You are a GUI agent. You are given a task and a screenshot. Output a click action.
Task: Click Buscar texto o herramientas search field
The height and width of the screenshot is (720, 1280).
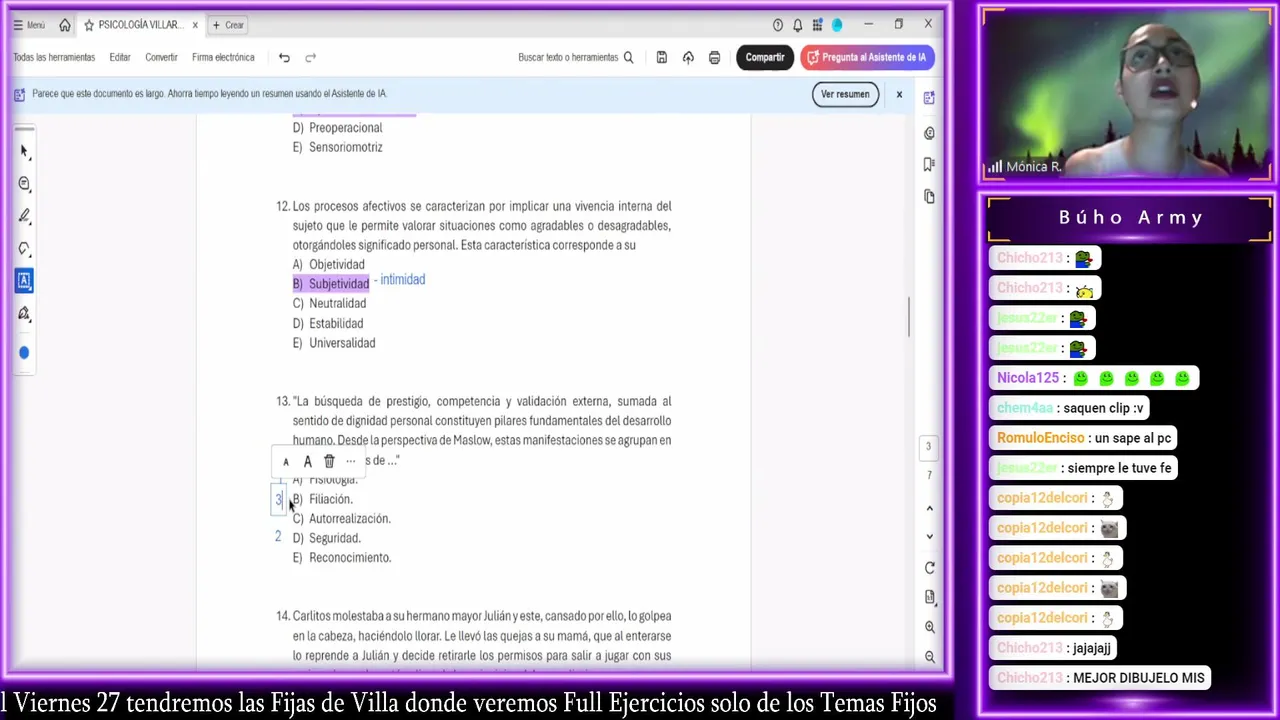[x=576, y=57]
